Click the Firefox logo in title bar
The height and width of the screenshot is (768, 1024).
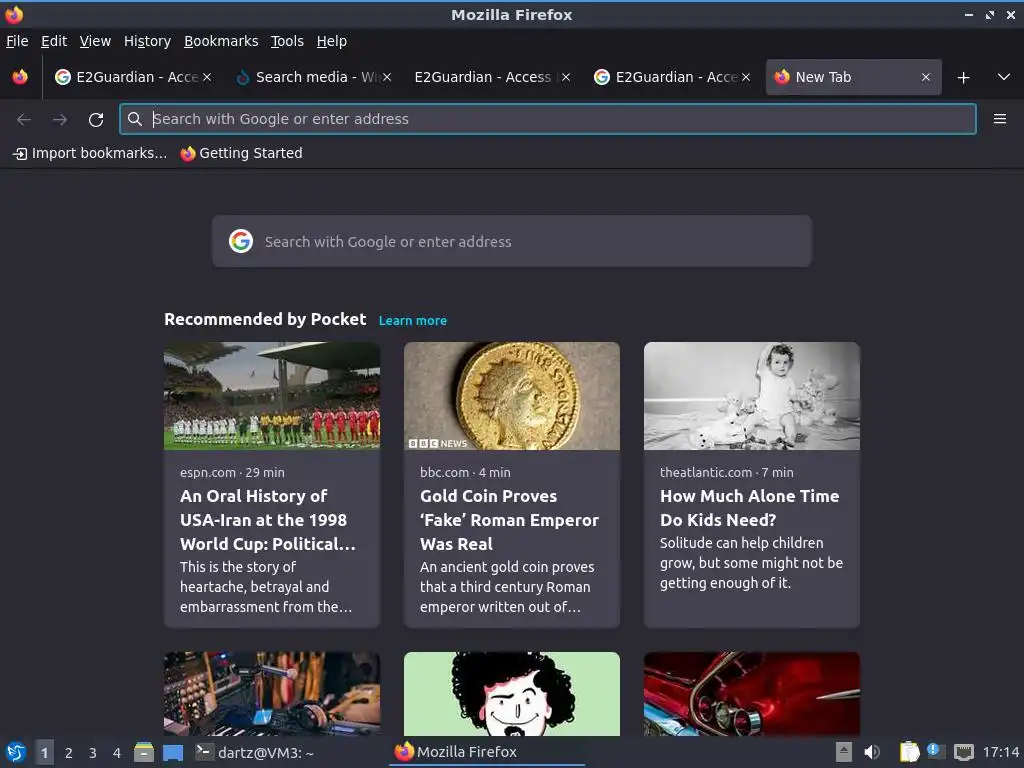click(x=14, y=14)
